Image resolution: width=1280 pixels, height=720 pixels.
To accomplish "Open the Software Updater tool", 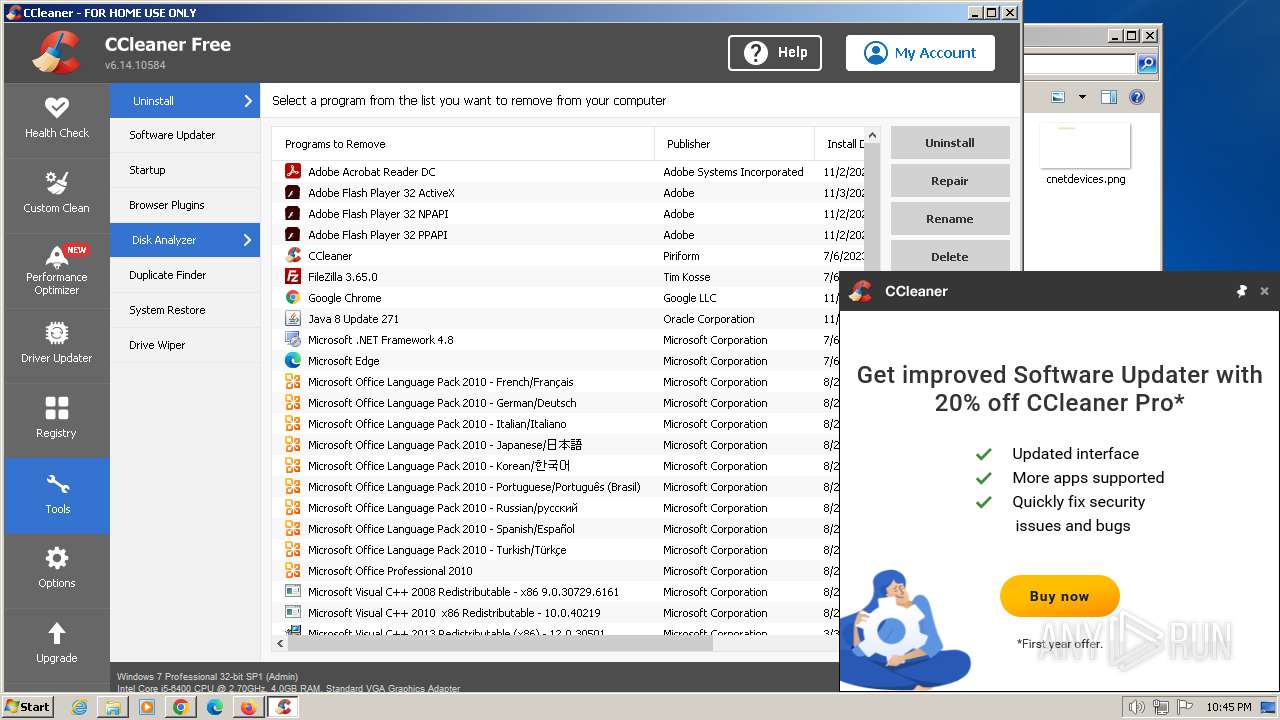I will tap(185, 135).
